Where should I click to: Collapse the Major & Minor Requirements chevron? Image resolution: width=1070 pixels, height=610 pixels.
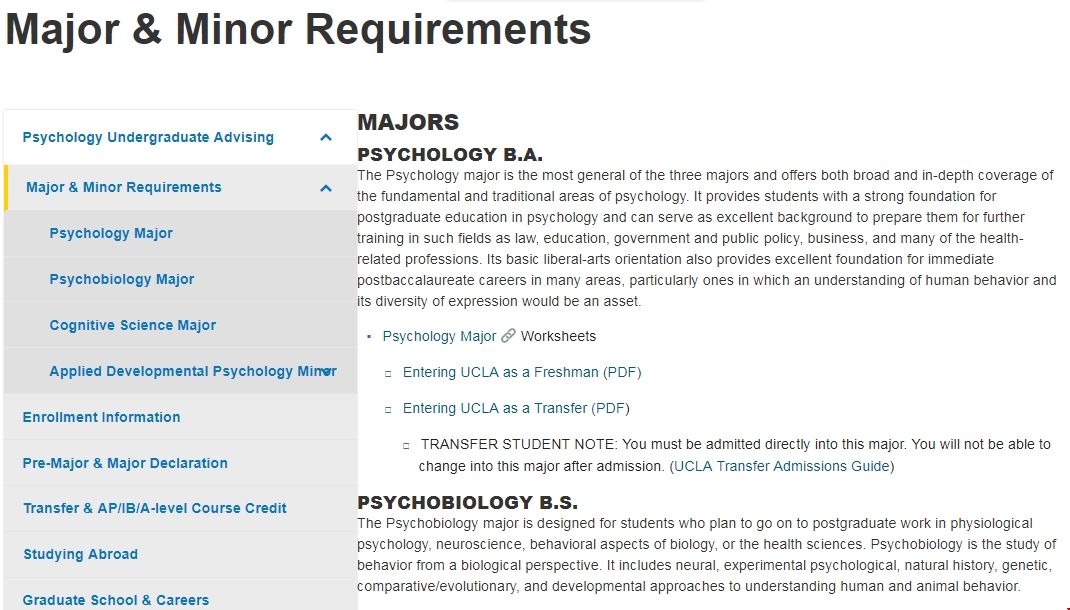(x=326, y=188)
